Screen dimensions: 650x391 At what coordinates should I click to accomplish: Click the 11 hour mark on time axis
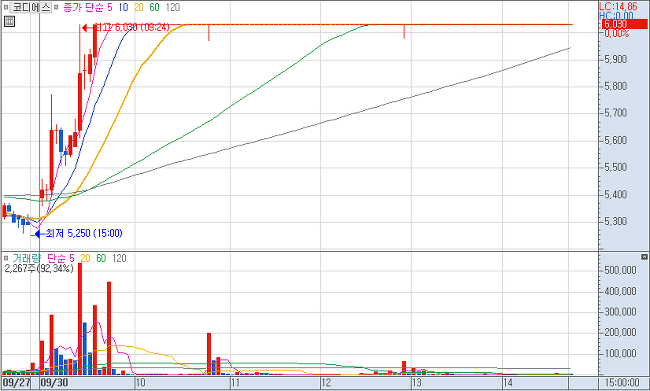(x=236, y=382)
